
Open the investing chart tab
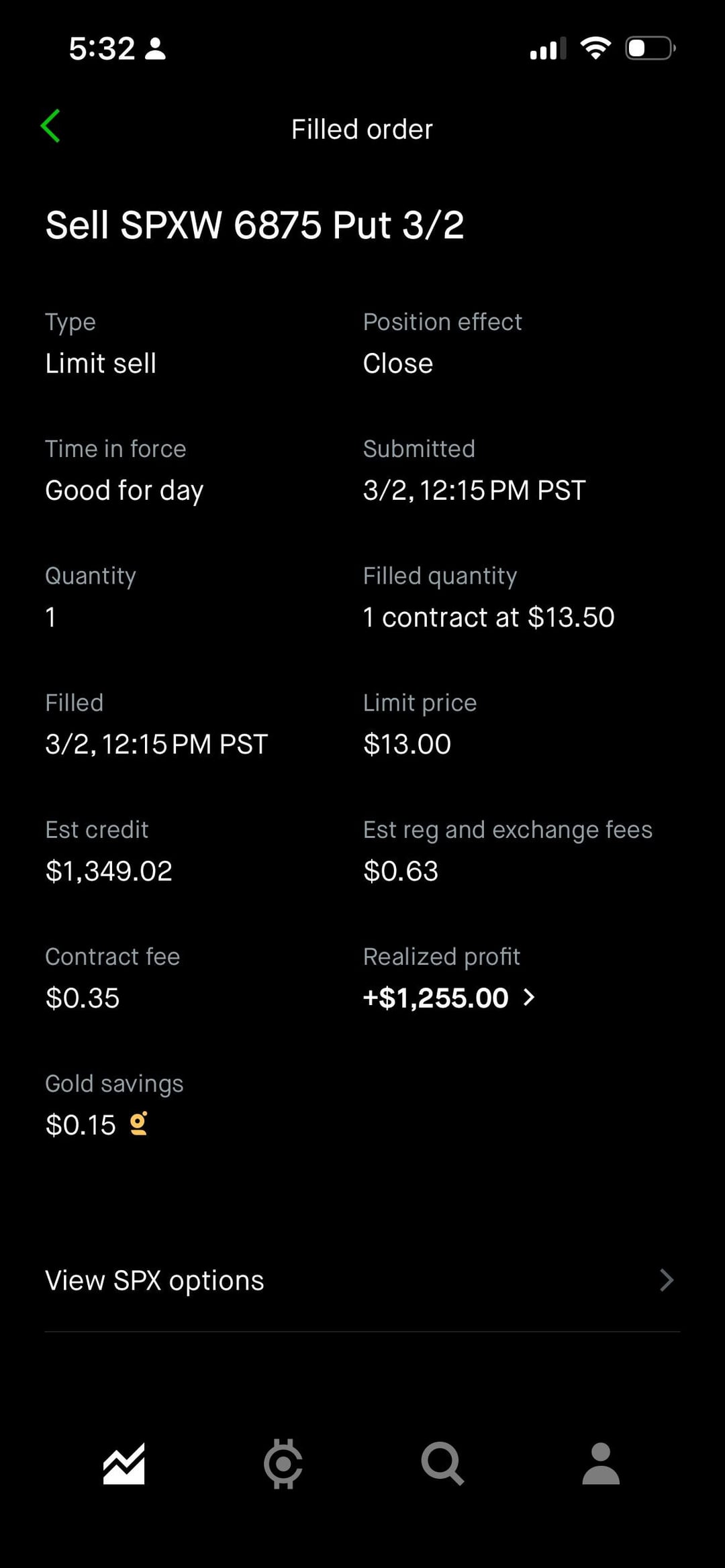click(x=124, y=1463)
